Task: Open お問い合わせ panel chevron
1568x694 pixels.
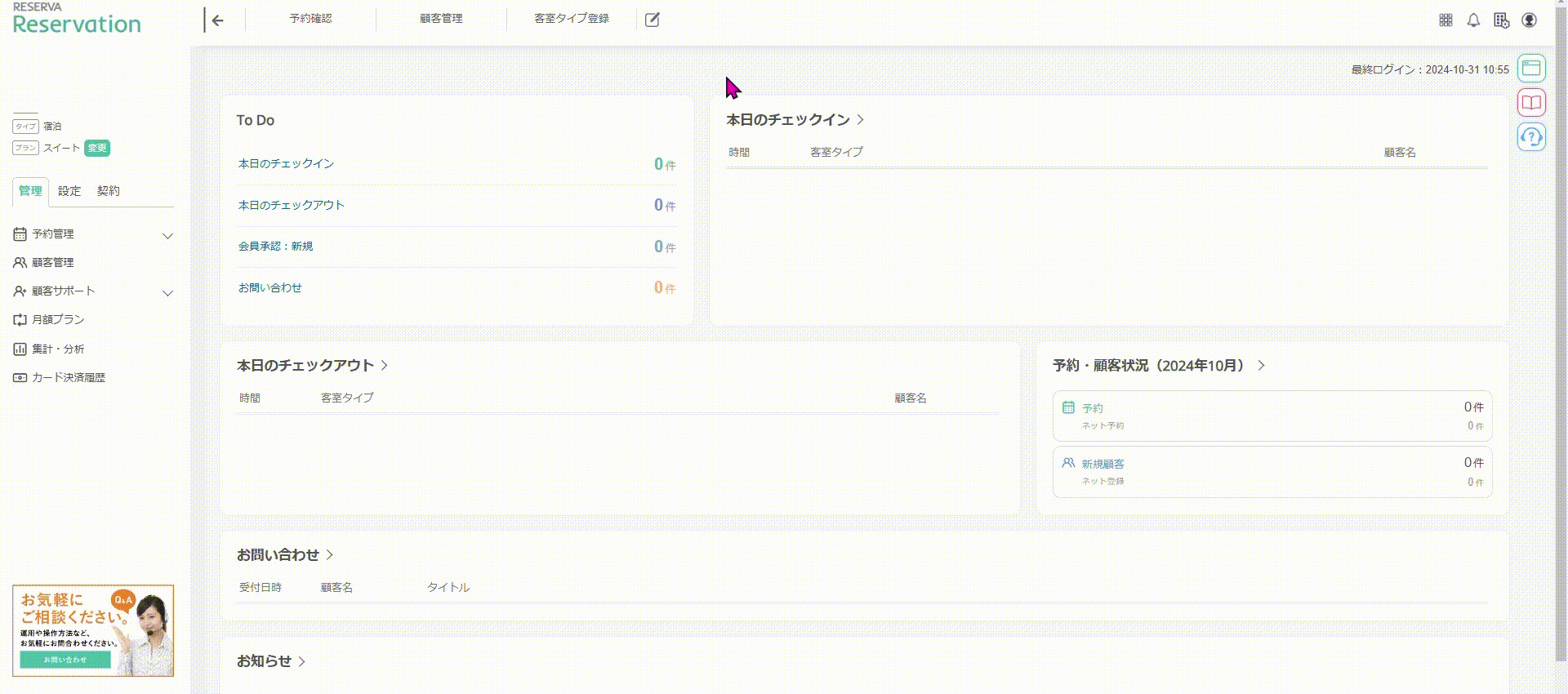Action: pyautogui.click(x=329, y=555)
